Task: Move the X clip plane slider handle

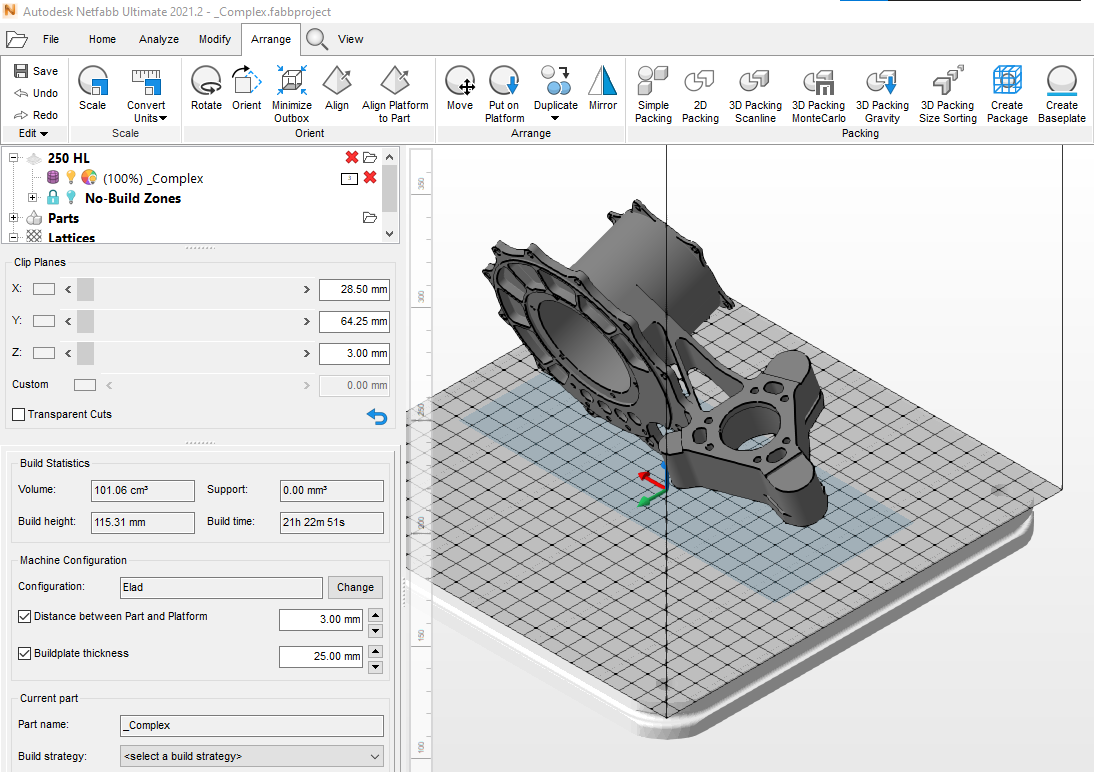Action: tap(85, 289)
